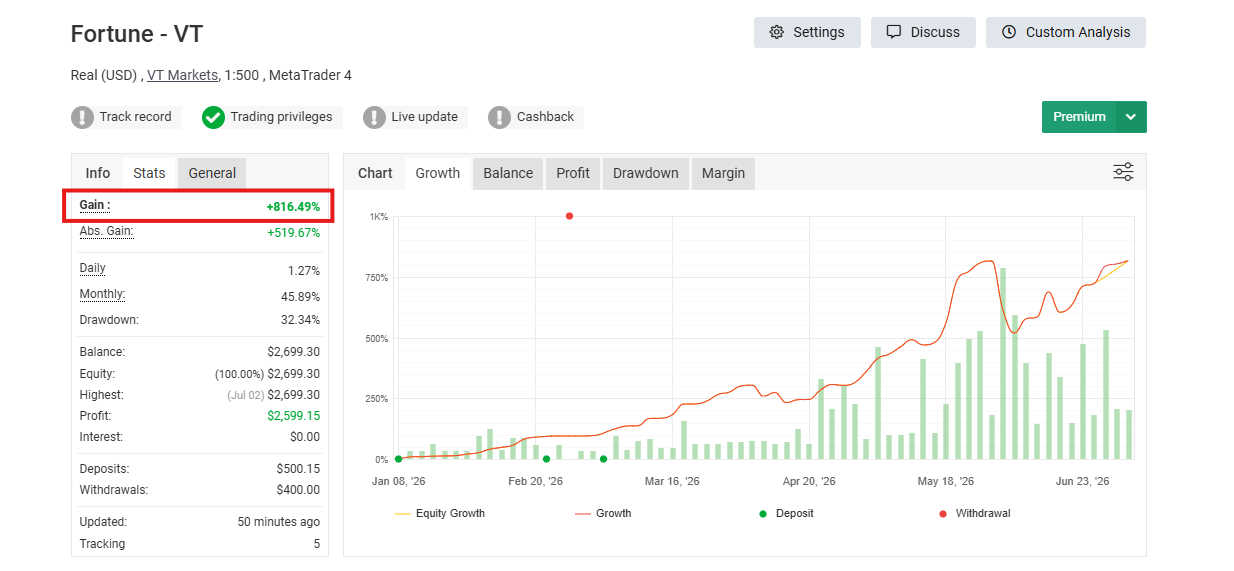Switch to the Stats tab
Image resolution: width=1234 pixels, height=571 pixels.
click(149, 173)
